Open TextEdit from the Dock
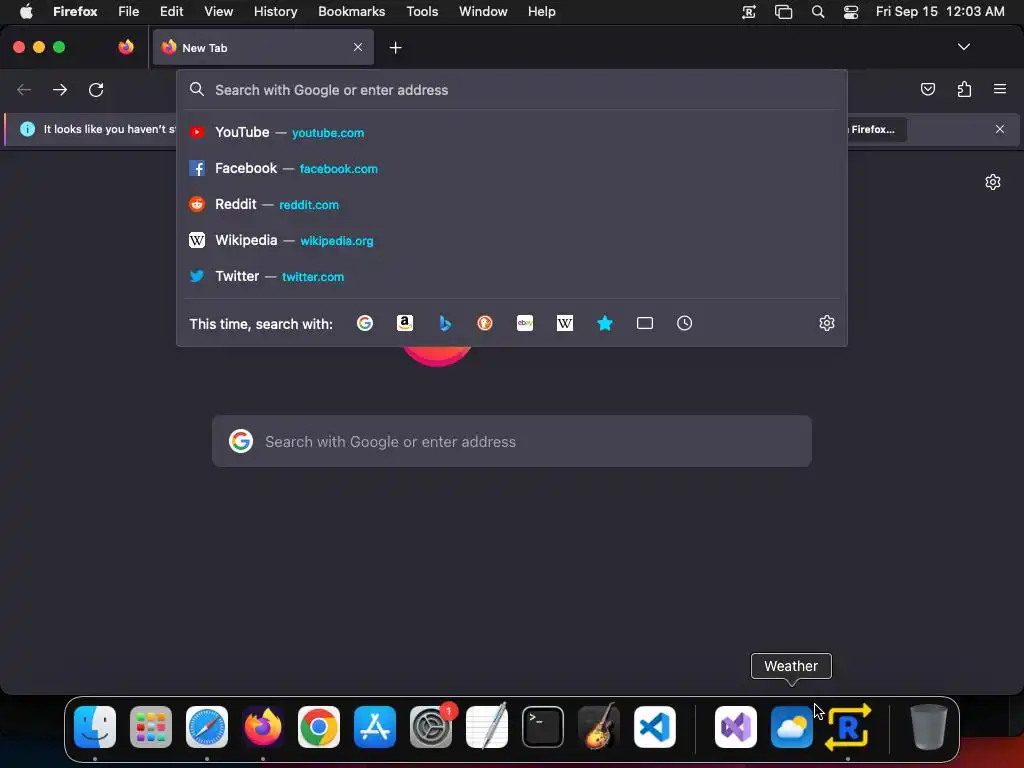 [x=487, y=727]
